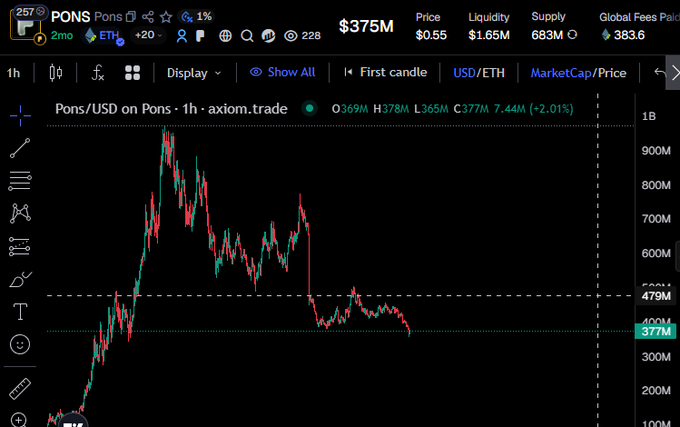Click the undo arrow in chart toolbar
The width and height of the screenshot is (680, 427).
coord(660,72)
